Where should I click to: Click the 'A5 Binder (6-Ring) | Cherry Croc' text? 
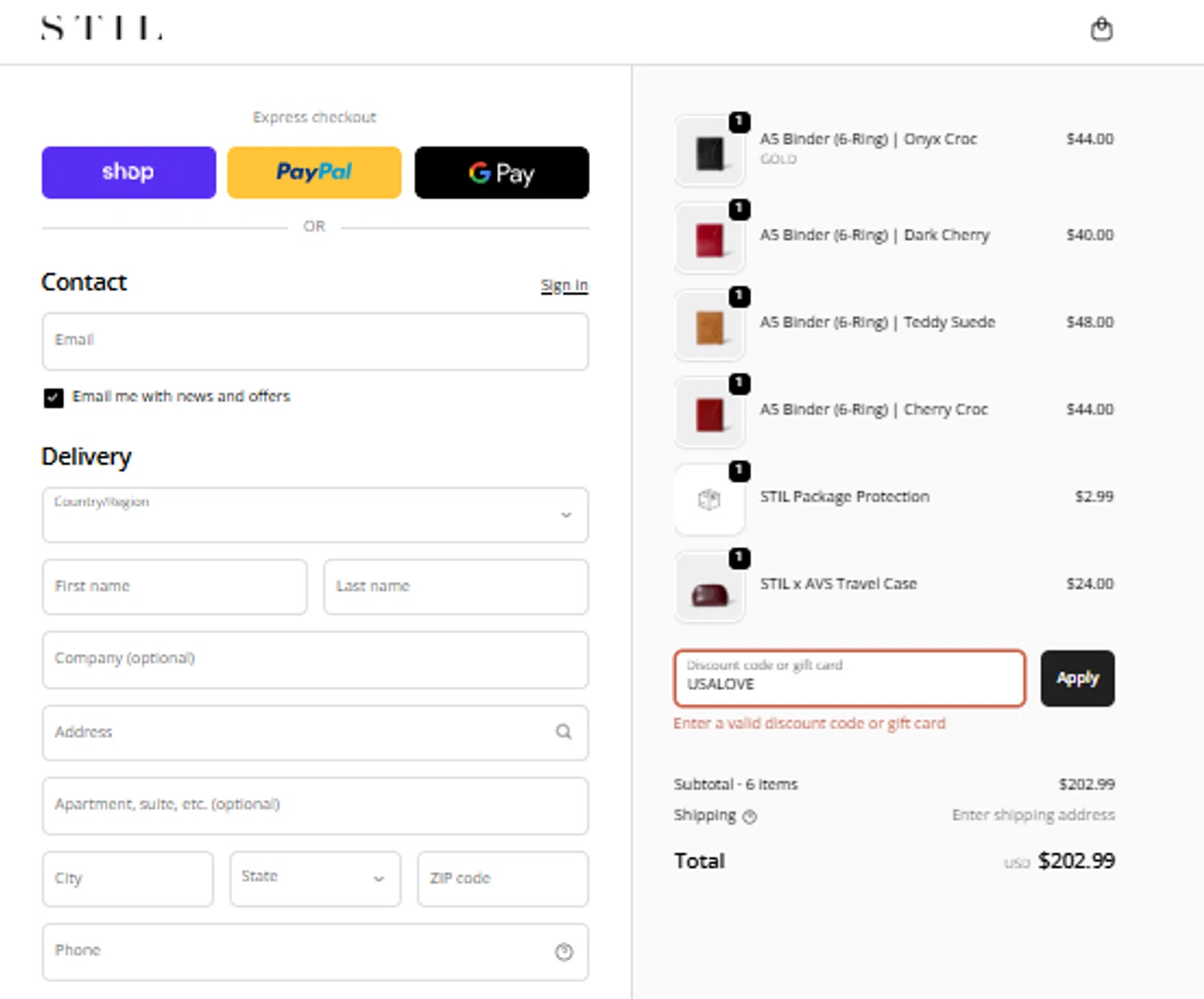[873, 409]
